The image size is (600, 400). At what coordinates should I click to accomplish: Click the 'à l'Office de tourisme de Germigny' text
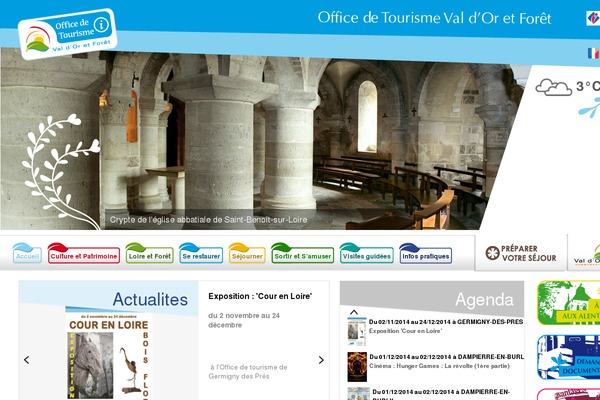point(248,372)
